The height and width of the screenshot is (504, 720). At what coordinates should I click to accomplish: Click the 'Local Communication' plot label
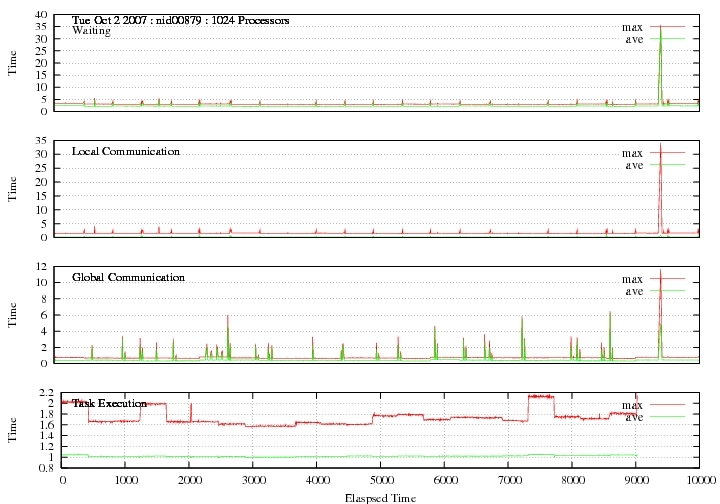(126, 151)
